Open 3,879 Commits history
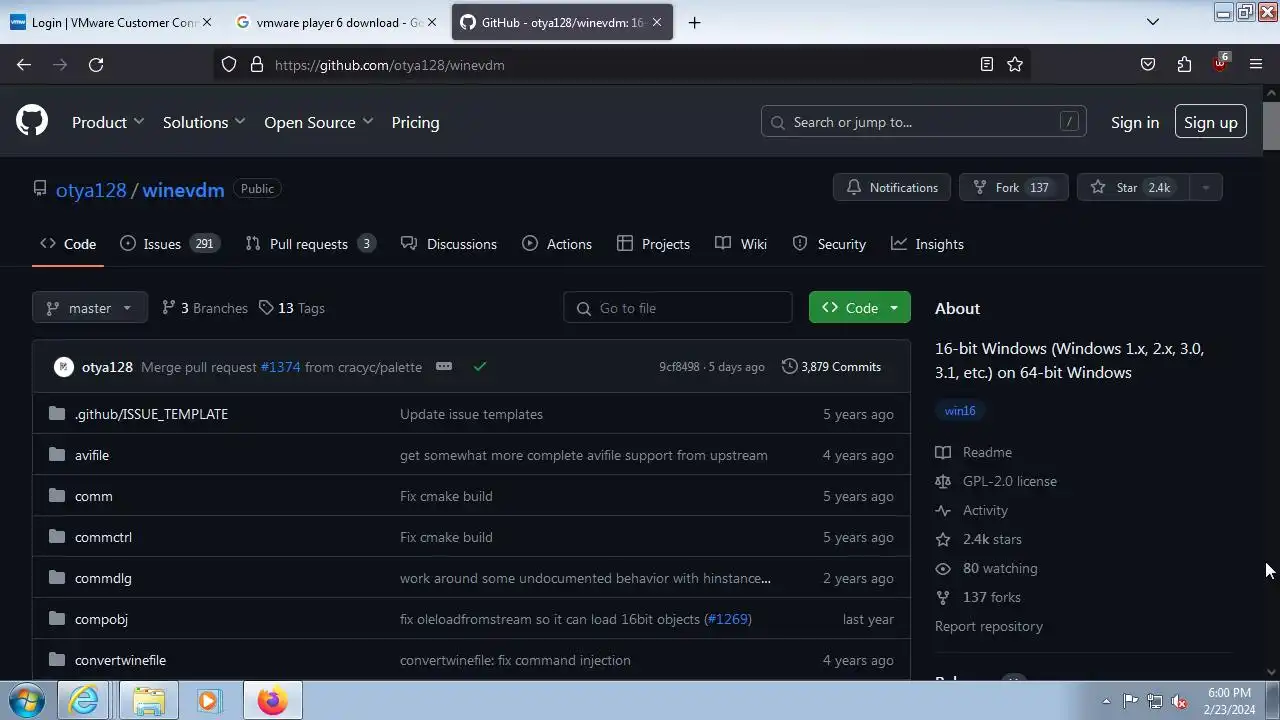This screenshot has width=1280, height=720. pyautogui.click(x=831, y=367)
